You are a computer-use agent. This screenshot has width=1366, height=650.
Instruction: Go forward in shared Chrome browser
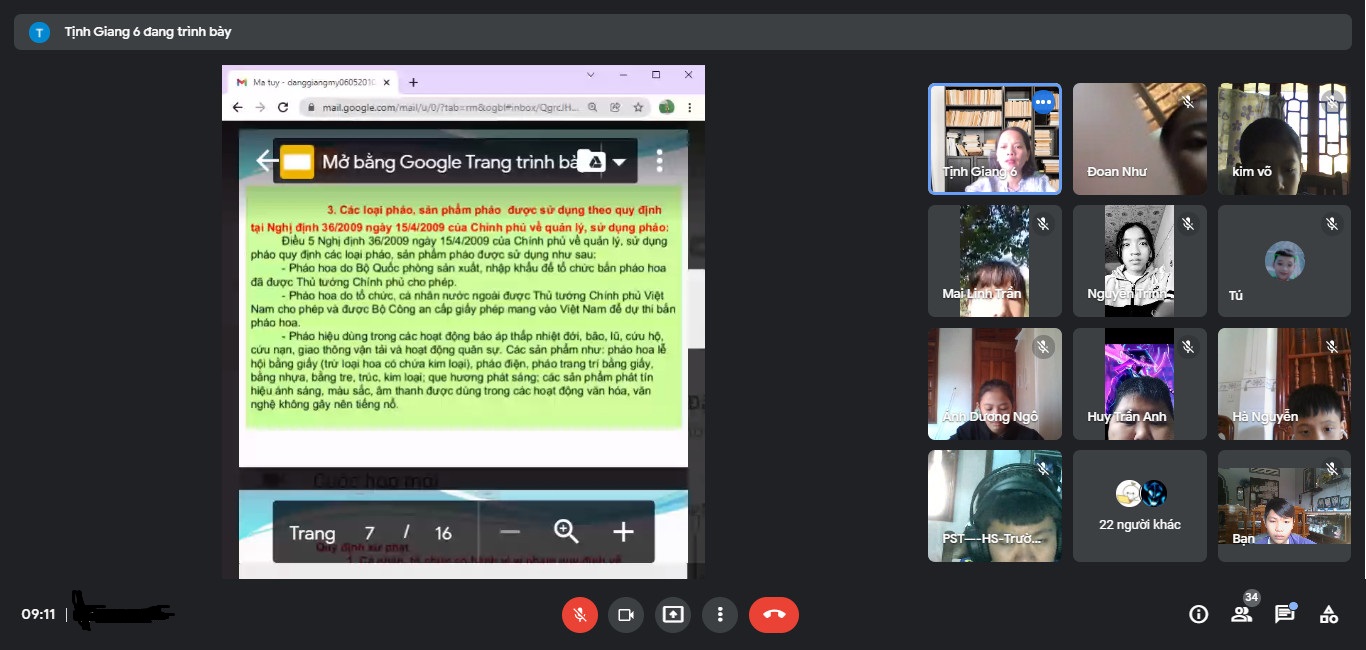click(x=259, y=107)
